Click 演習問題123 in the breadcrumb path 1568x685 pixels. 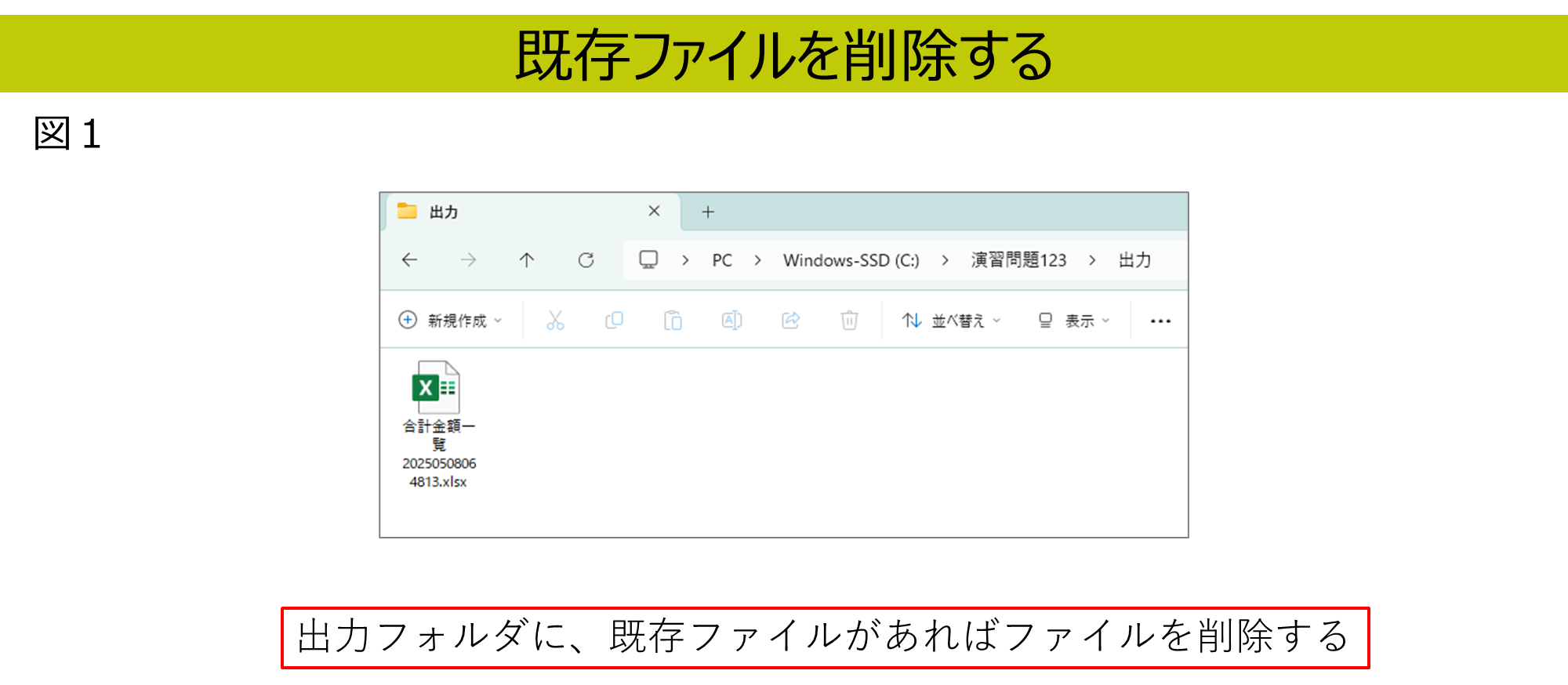[x=1018, y=260]
